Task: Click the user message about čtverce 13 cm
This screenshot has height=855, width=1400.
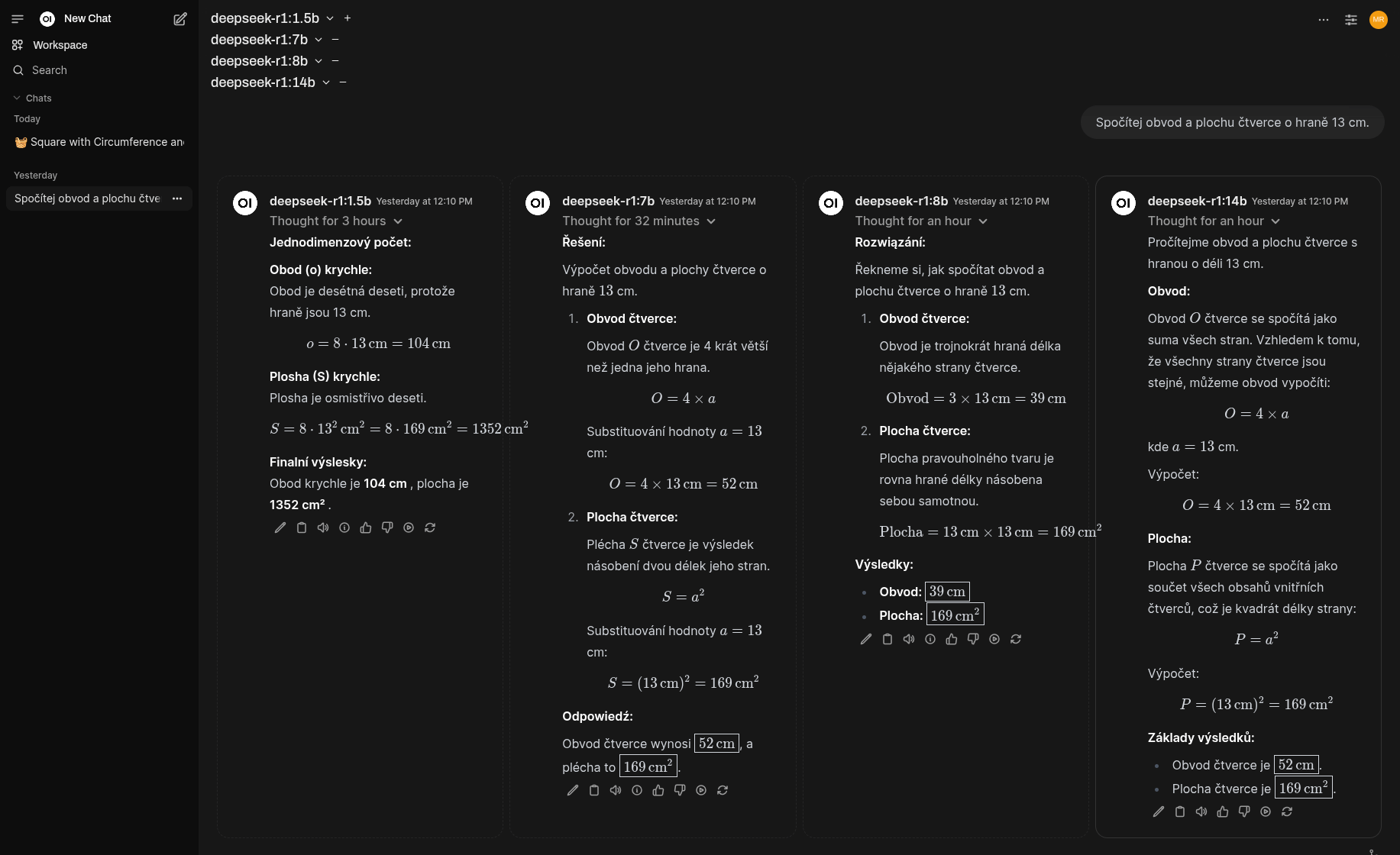Action: click(1232, 122)
